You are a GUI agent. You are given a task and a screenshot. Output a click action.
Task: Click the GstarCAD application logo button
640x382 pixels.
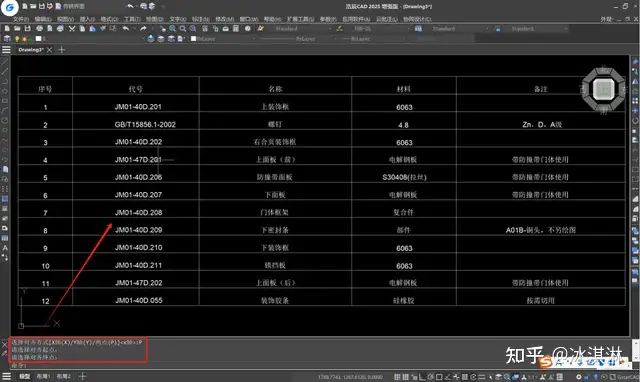pyautogui.click(x=9, y=7)
